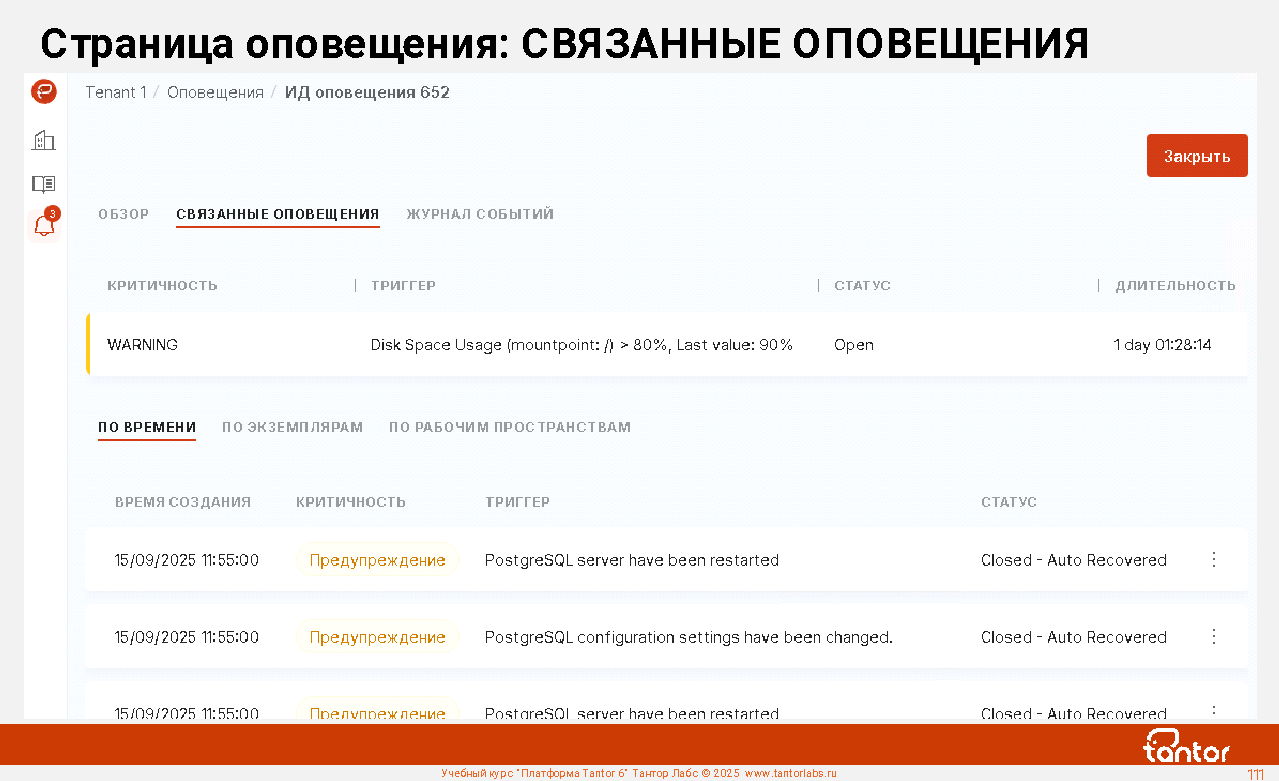The height and width of the screenshot is (781, 1279).
Task: Switch to the ОБЗОР tab
Action: point(124,214)
